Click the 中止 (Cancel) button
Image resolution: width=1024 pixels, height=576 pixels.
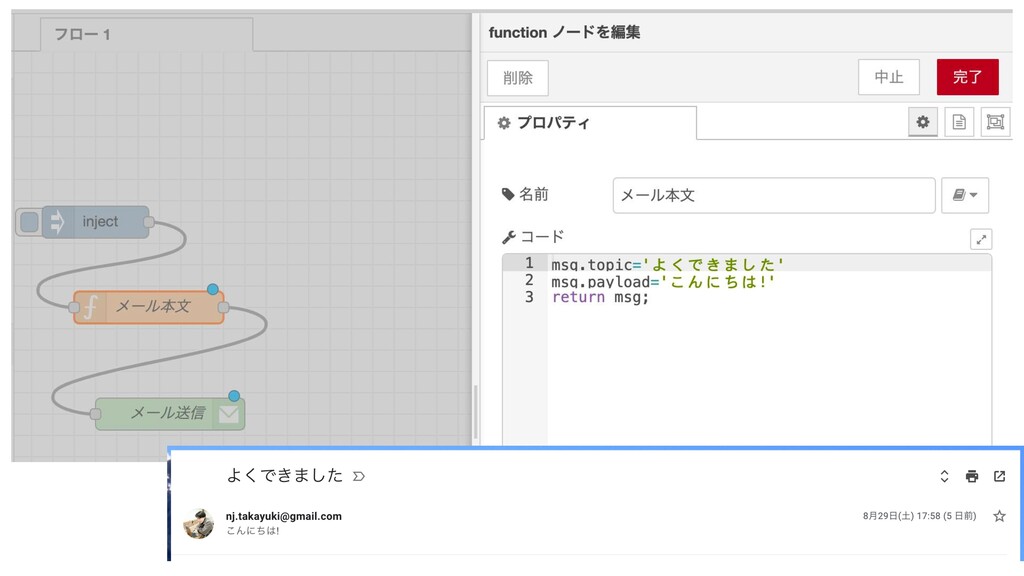point(889,77)
